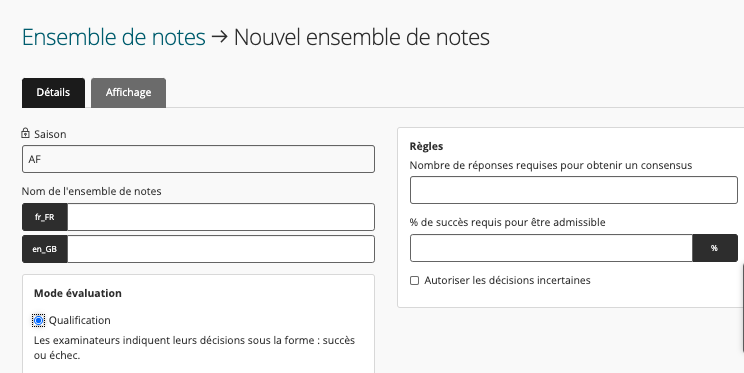Click the Autoriser les décisions incertaines label text
Viewport: 744px width, 373px height.
point(507,280)
